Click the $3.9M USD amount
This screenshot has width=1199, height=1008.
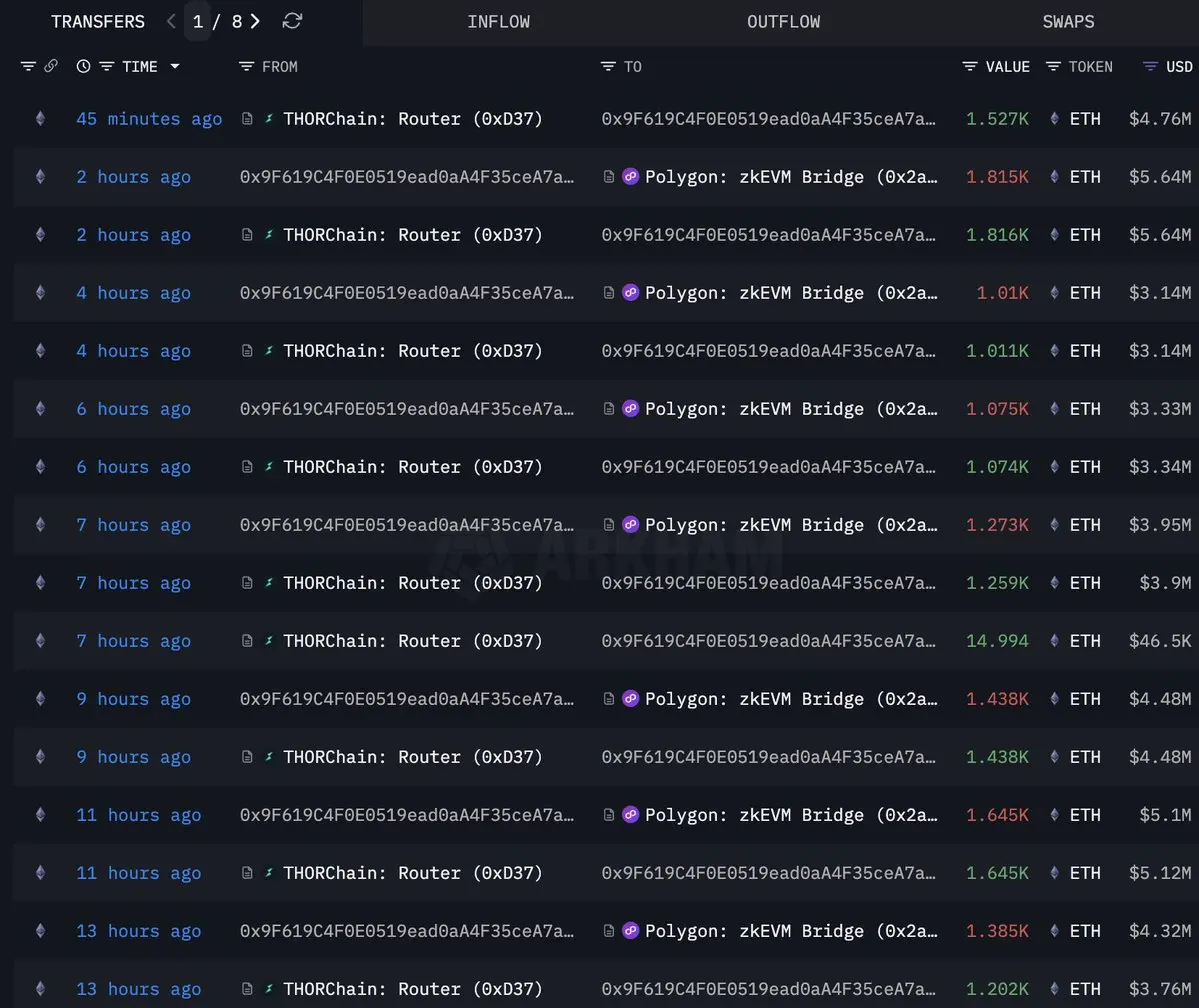pos(1165,584)
